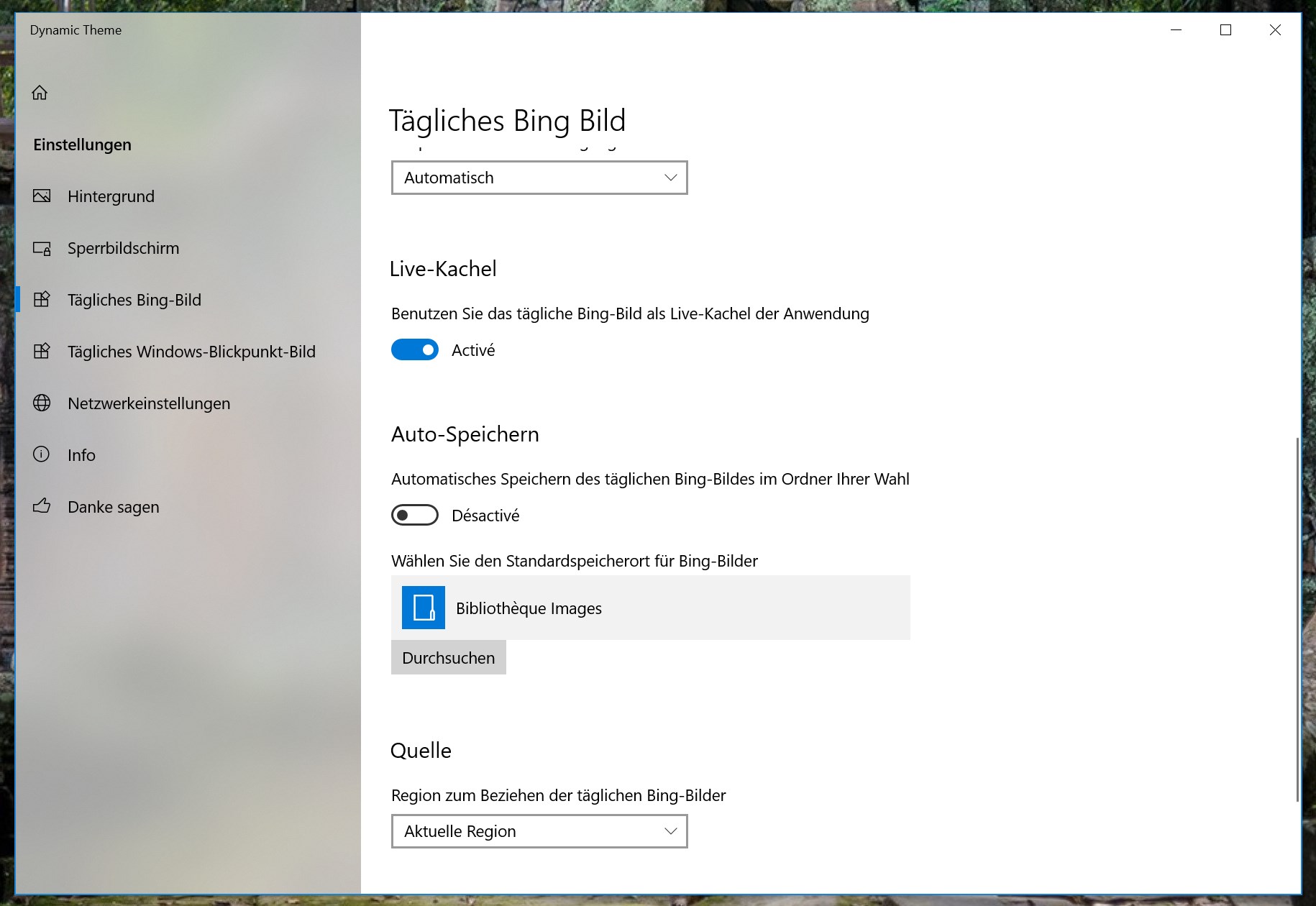This screenshot has height=906, width=1316.
Task: Click the Hintergrund picture icon
Action: (42, 196)
